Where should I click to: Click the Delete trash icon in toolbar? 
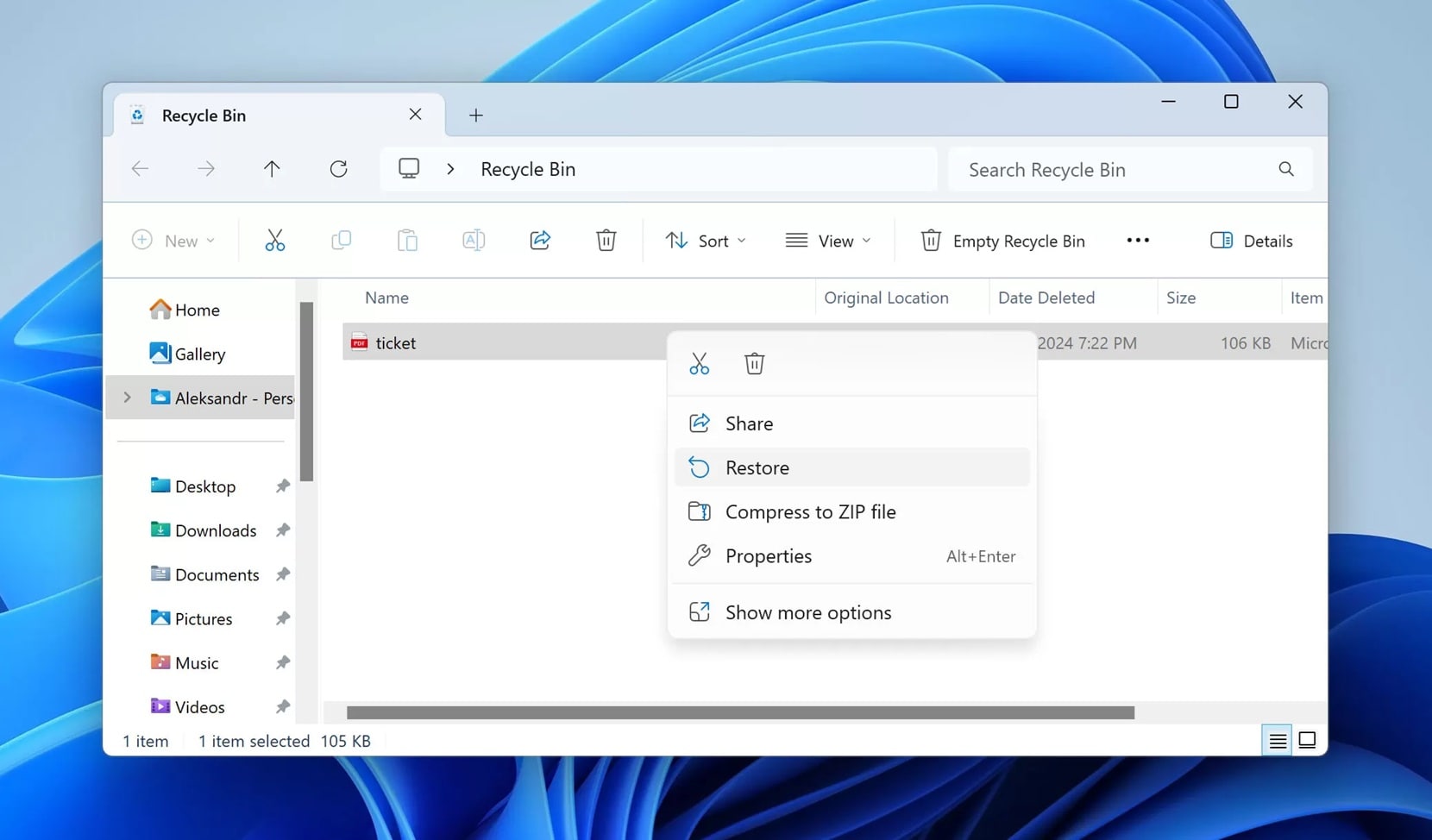click(x=606, y=241)
